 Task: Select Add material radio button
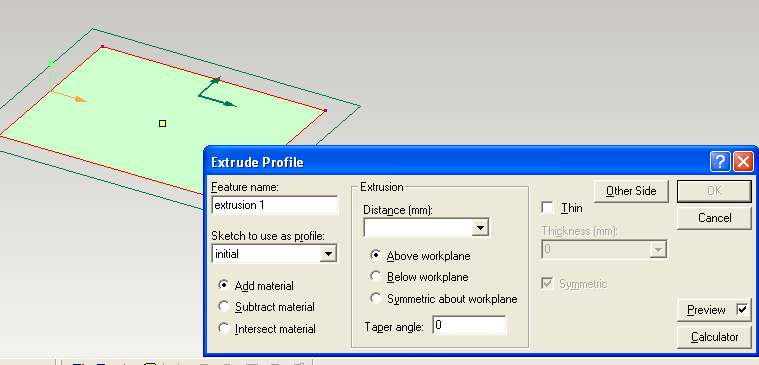pyautogui.click(x=224, y=286)
